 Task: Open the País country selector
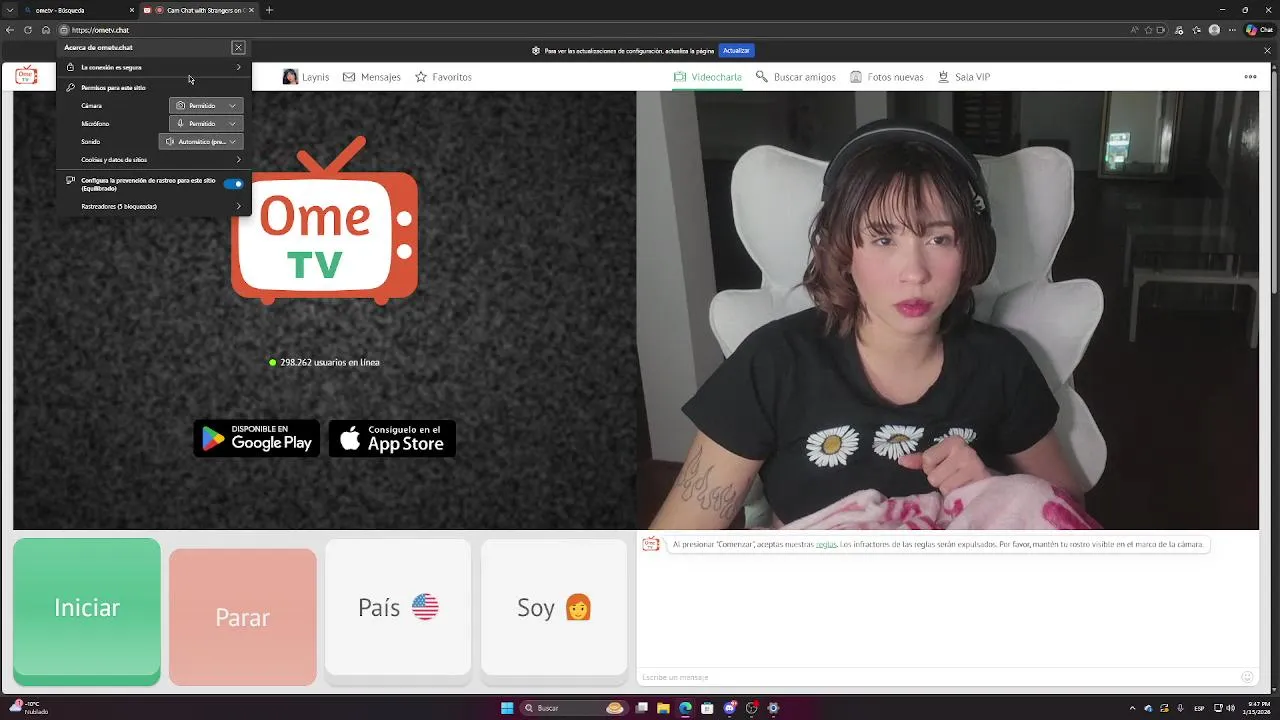[398, 607]
